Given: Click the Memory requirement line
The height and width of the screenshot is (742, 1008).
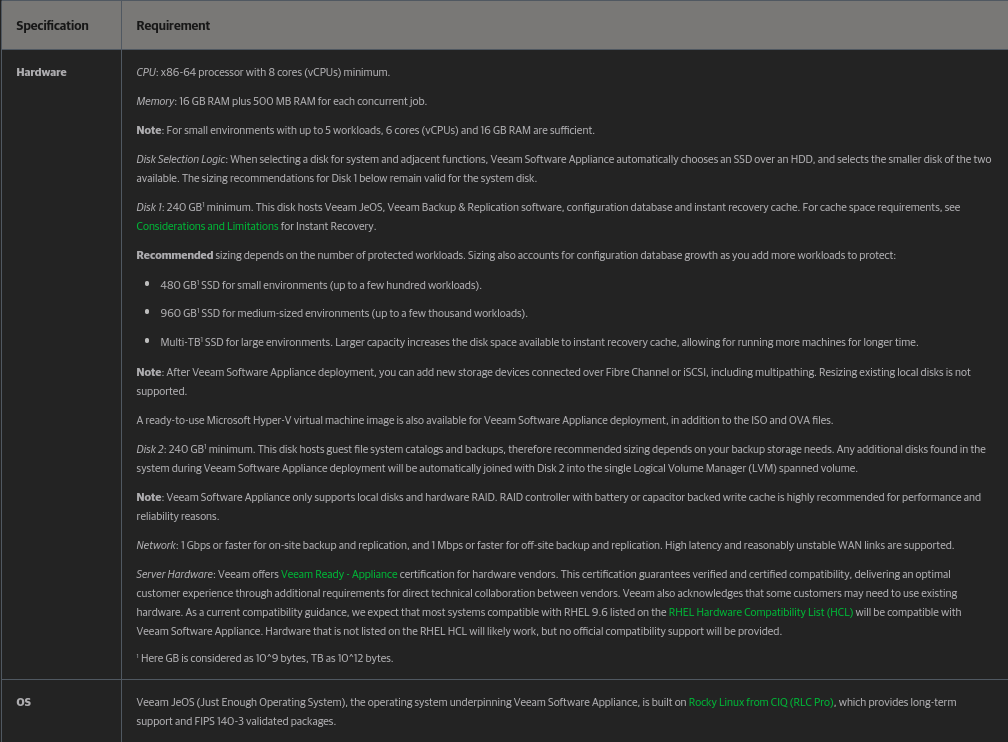Looking at the screenshot, I should click(282, 101).
